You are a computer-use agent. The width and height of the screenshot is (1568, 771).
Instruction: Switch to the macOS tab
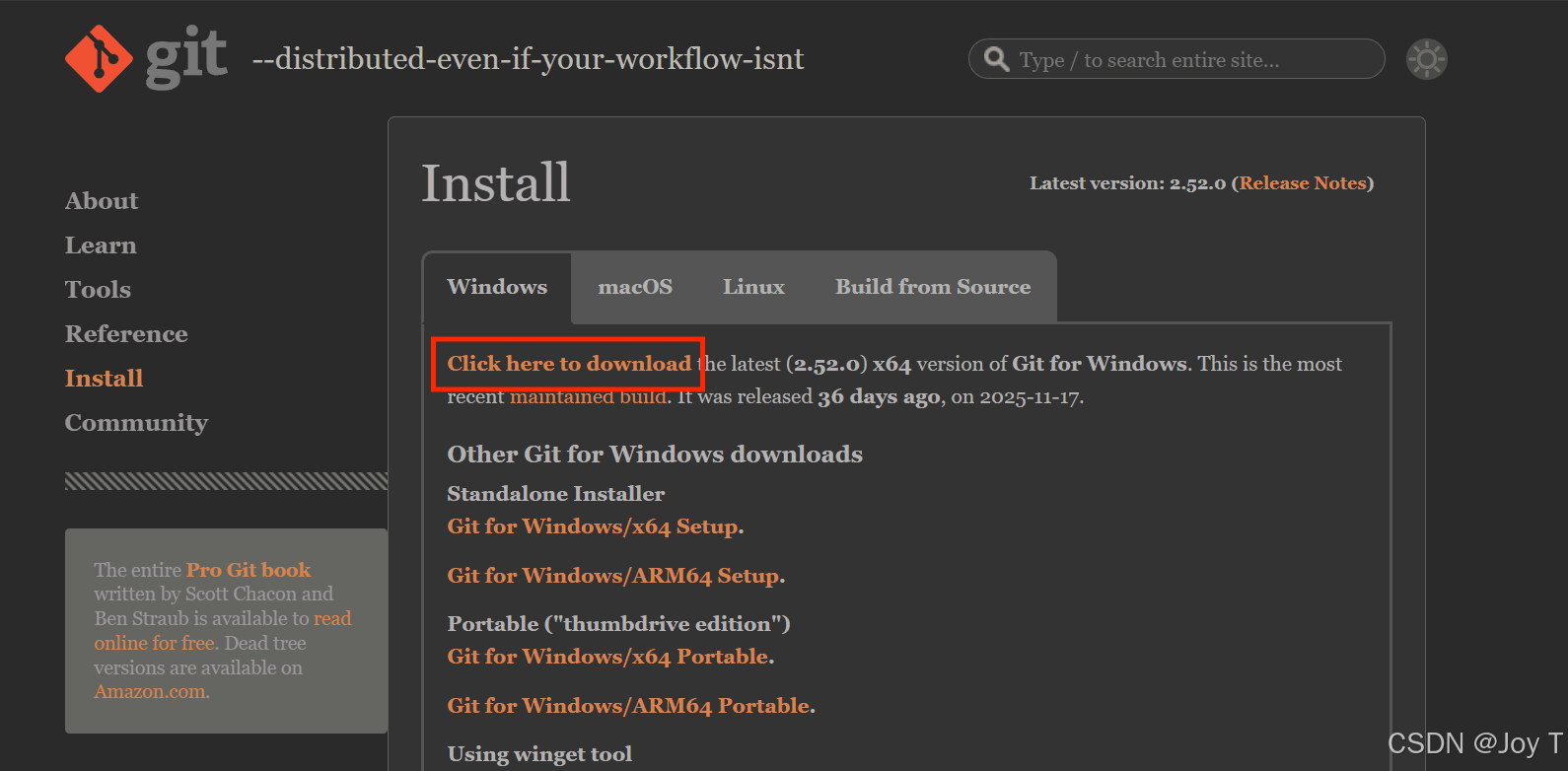pos(635,287)
